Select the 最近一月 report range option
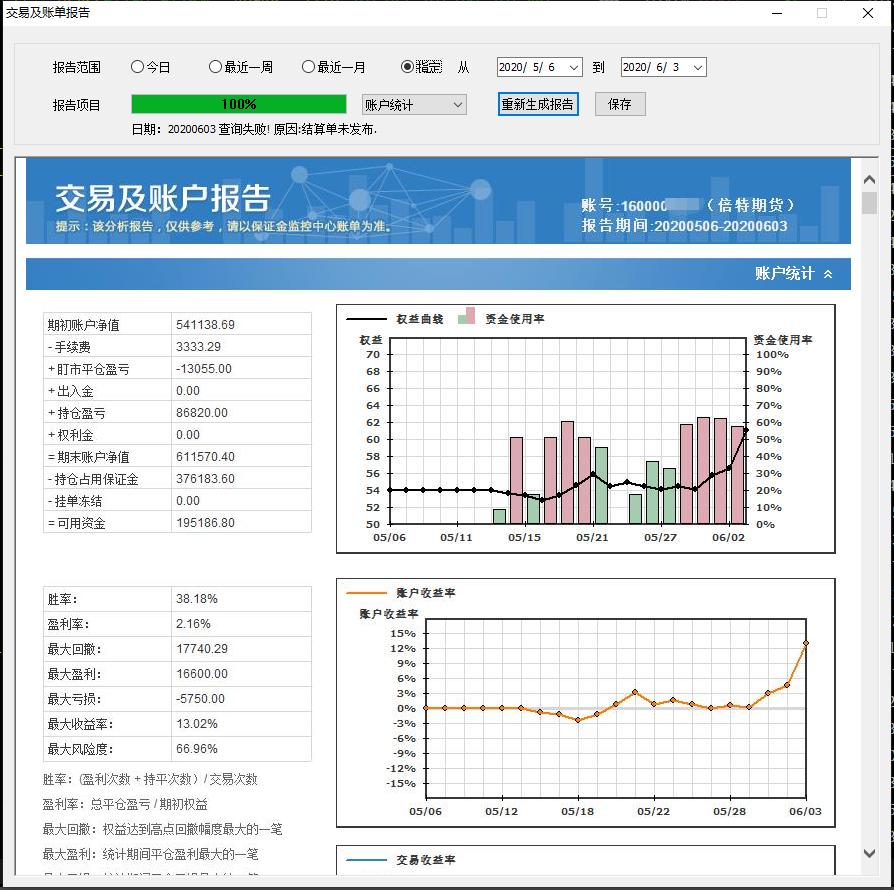The width and height of the screenshot is (894, 890). 308,66
